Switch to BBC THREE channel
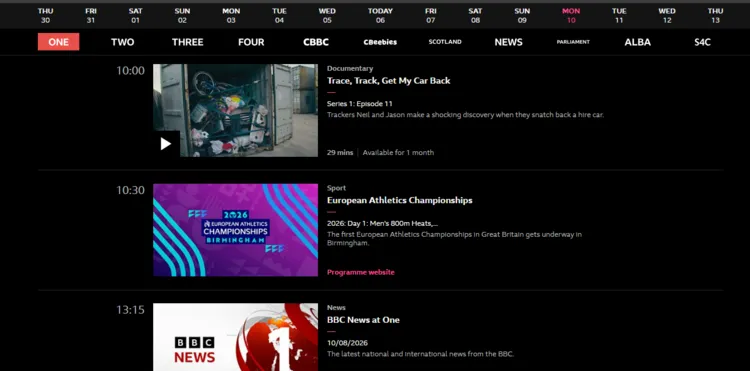Image resolution: width=750 pixels, height=371 pixels. coord(188,42)
